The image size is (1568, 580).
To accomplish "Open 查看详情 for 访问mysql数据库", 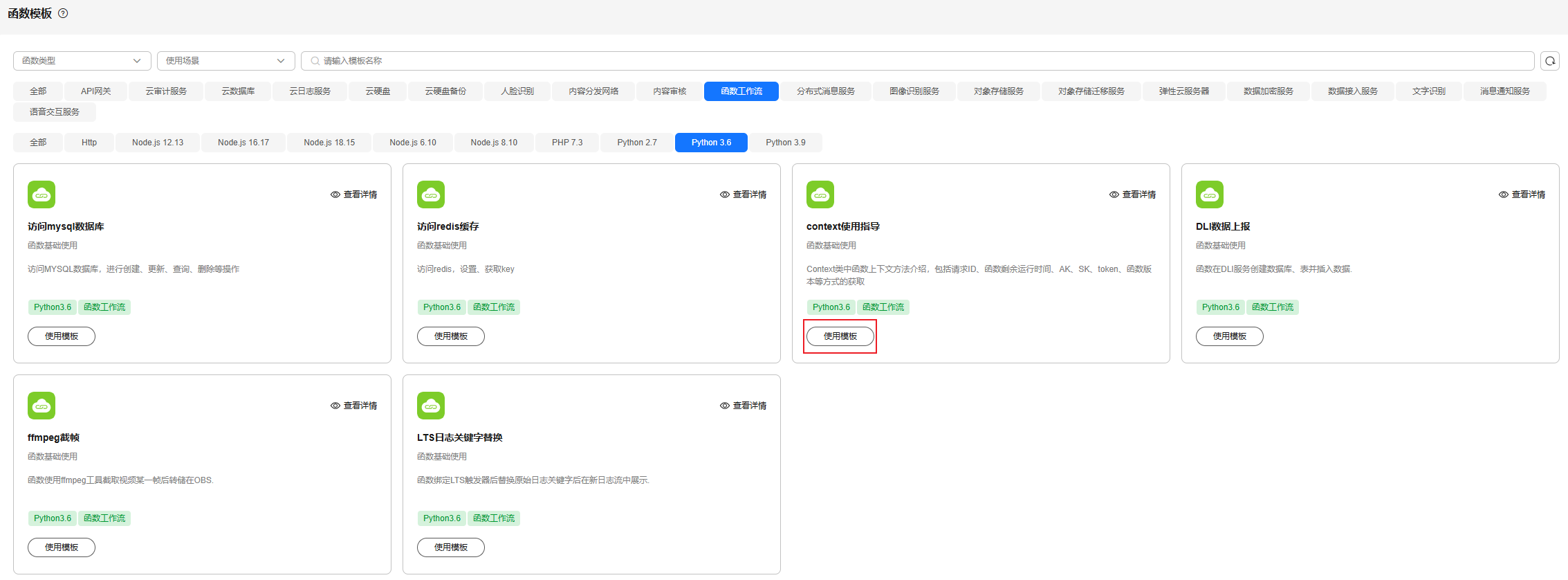I will (353, 194).
